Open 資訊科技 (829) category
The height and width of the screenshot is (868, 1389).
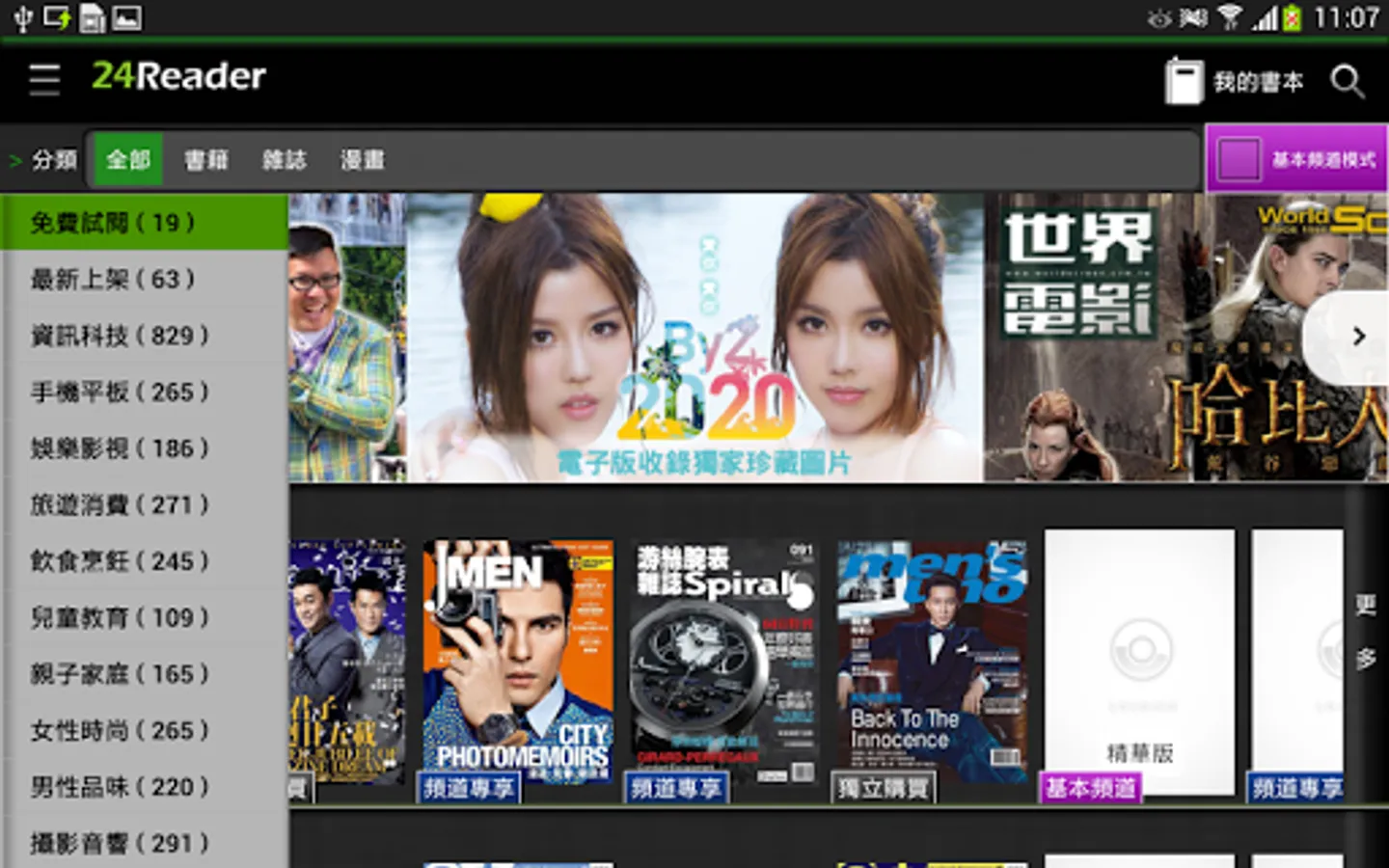(x=144, y=336)
